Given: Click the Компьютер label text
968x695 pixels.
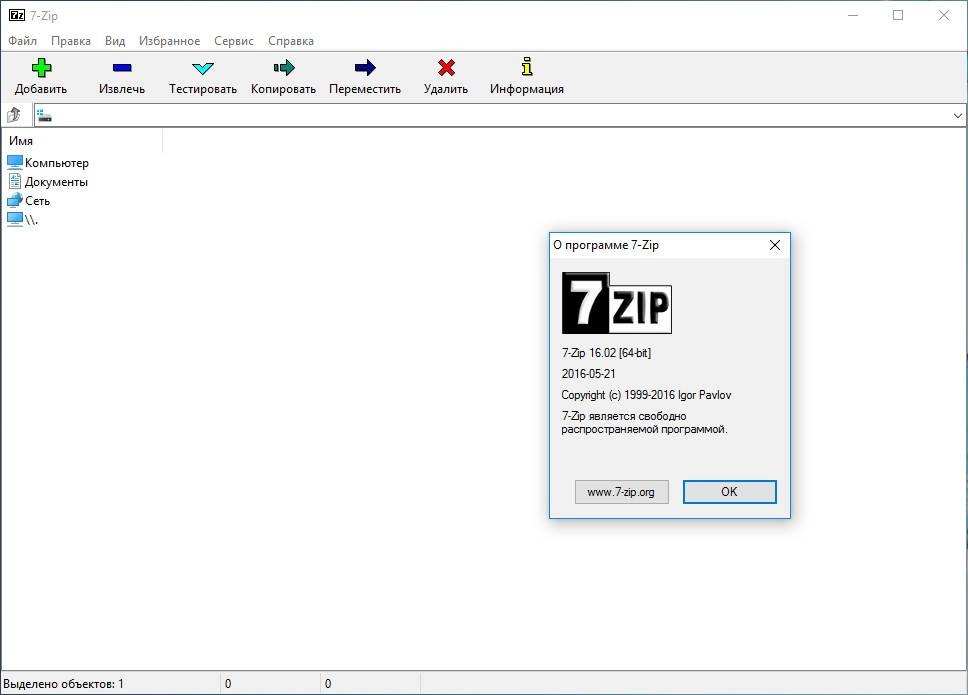Looking at the screenshot, I should 57,163.
